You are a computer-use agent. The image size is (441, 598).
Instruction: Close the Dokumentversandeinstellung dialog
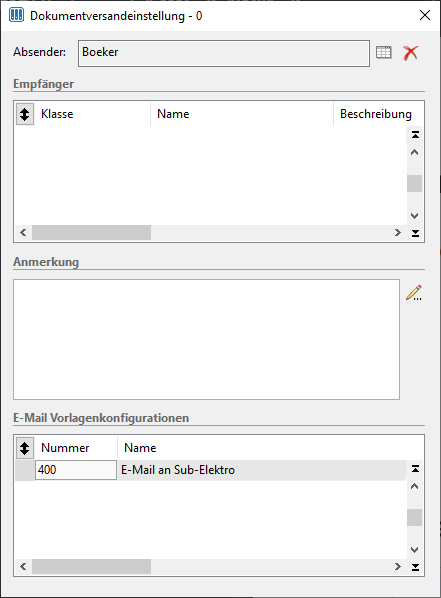(425, 15)
